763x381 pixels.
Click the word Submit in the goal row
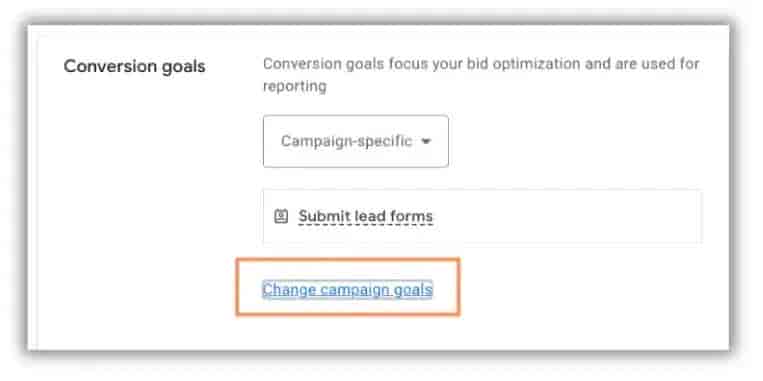323,216
